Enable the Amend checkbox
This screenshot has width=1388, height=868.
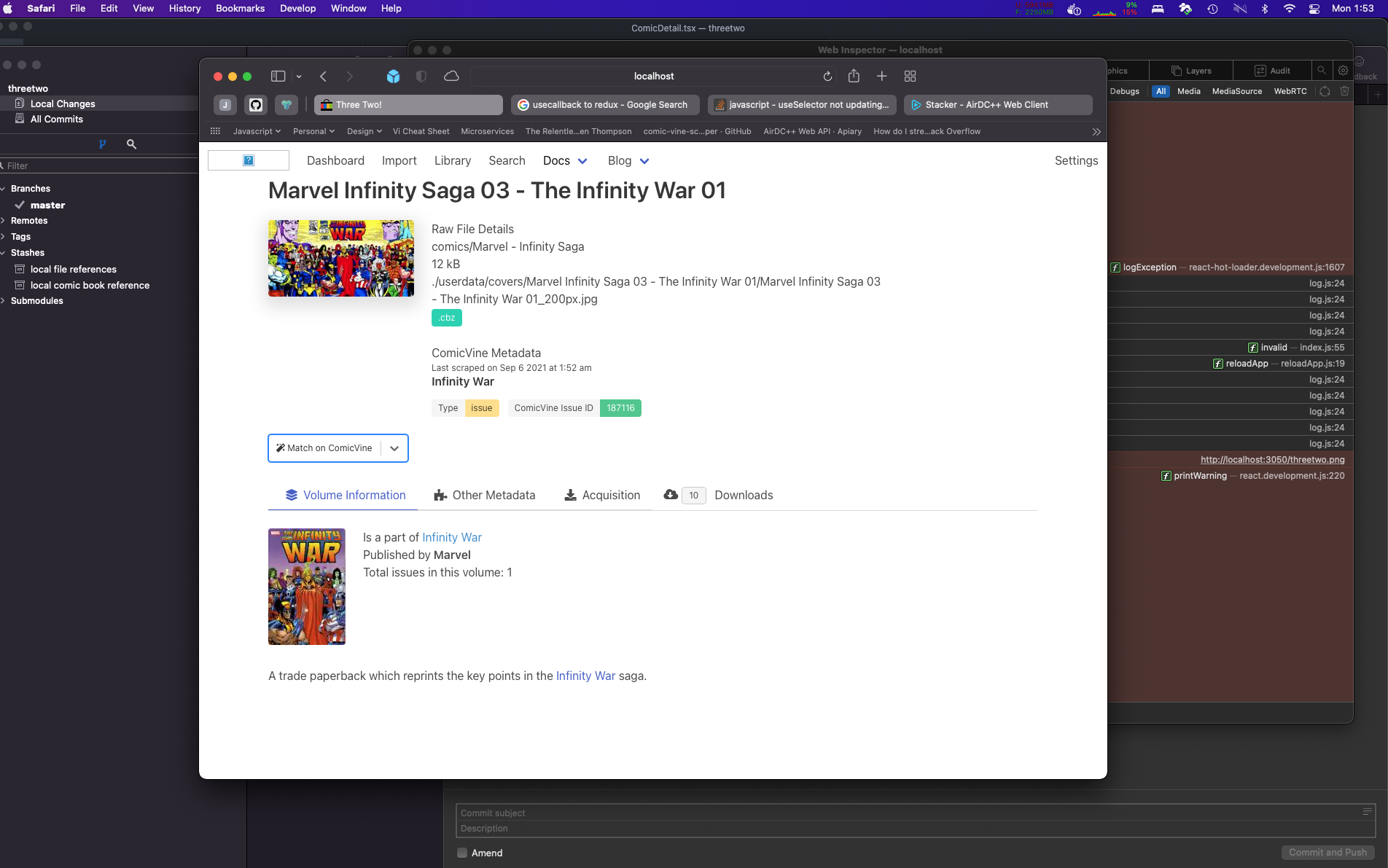pyautogui.click(x=462, y=853)
